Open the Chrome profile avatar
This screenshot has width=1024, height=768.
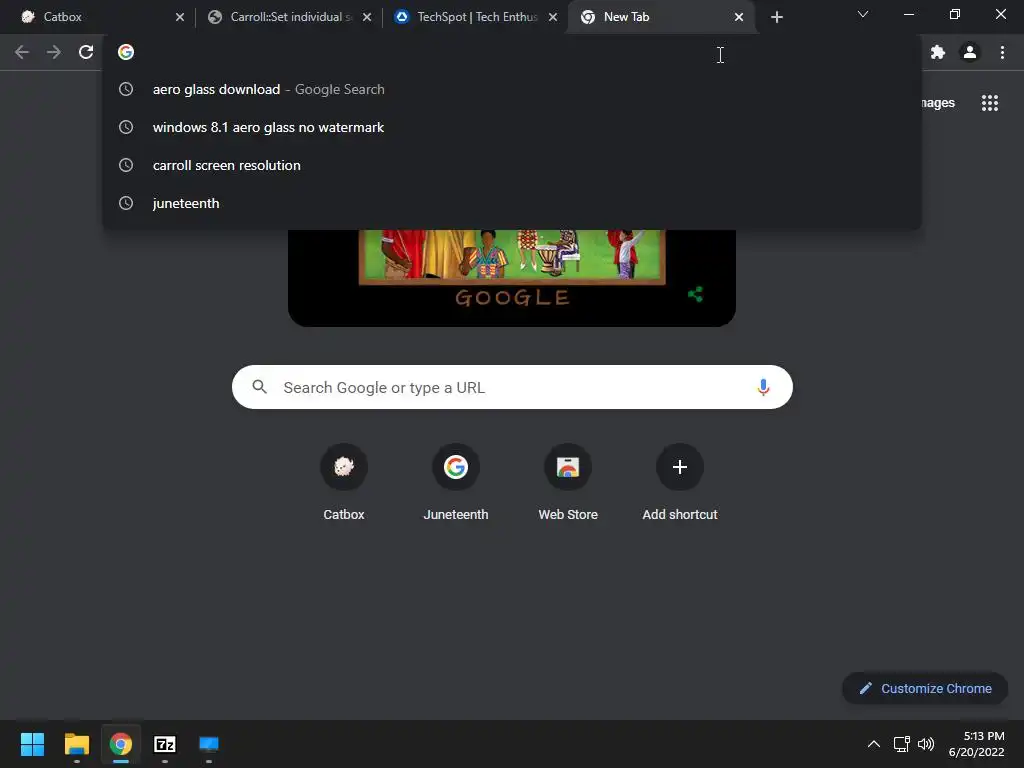(970, 52)
